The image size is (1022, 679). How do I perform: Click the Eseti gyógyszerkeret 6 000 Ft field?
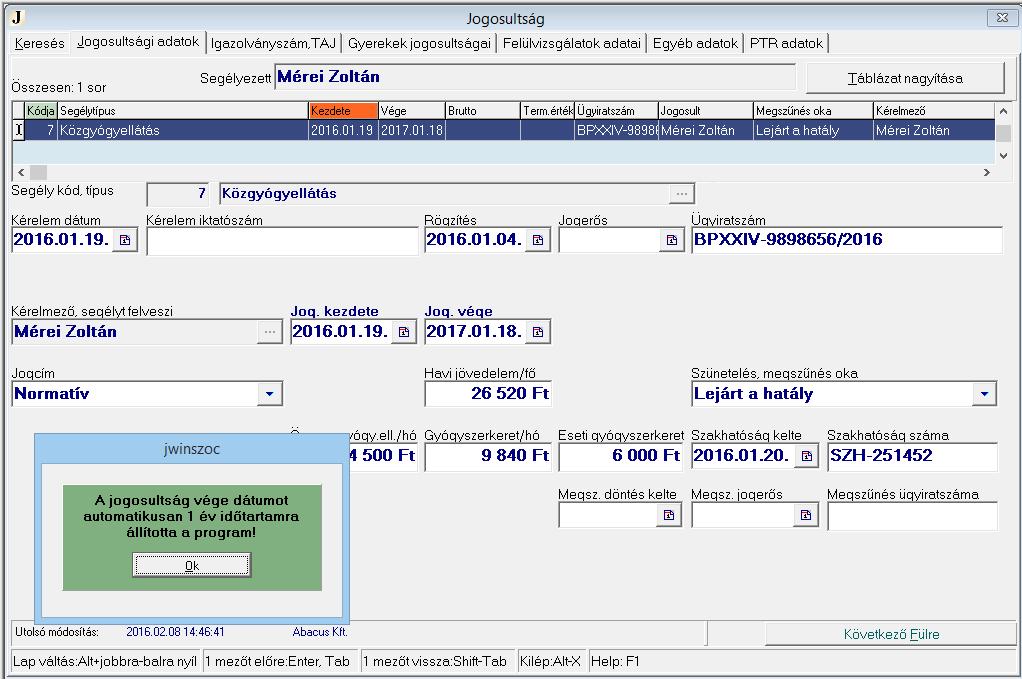coord(620,455)
